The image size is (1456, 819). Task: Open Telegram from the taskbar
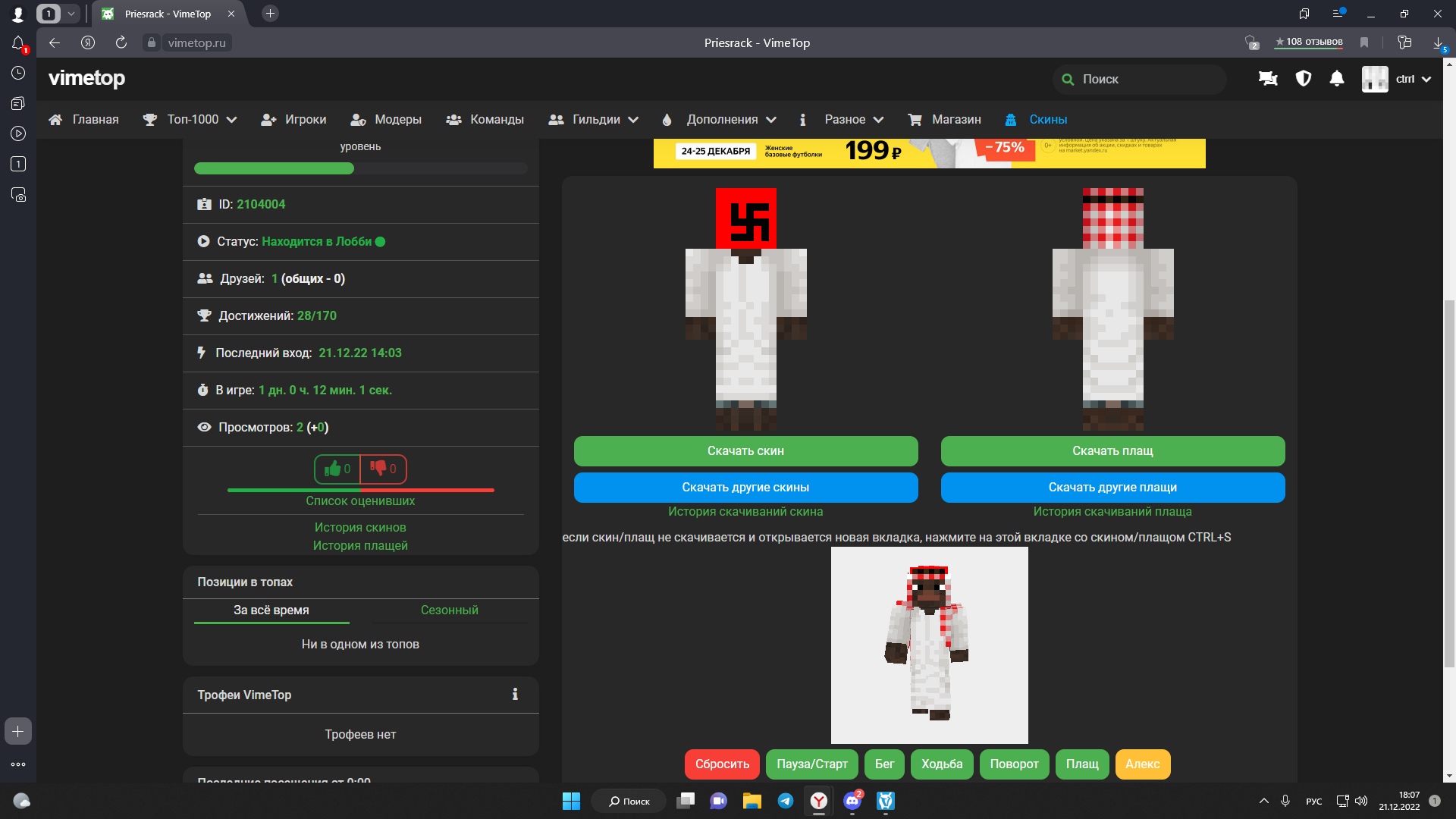click(x=786, y=801)
